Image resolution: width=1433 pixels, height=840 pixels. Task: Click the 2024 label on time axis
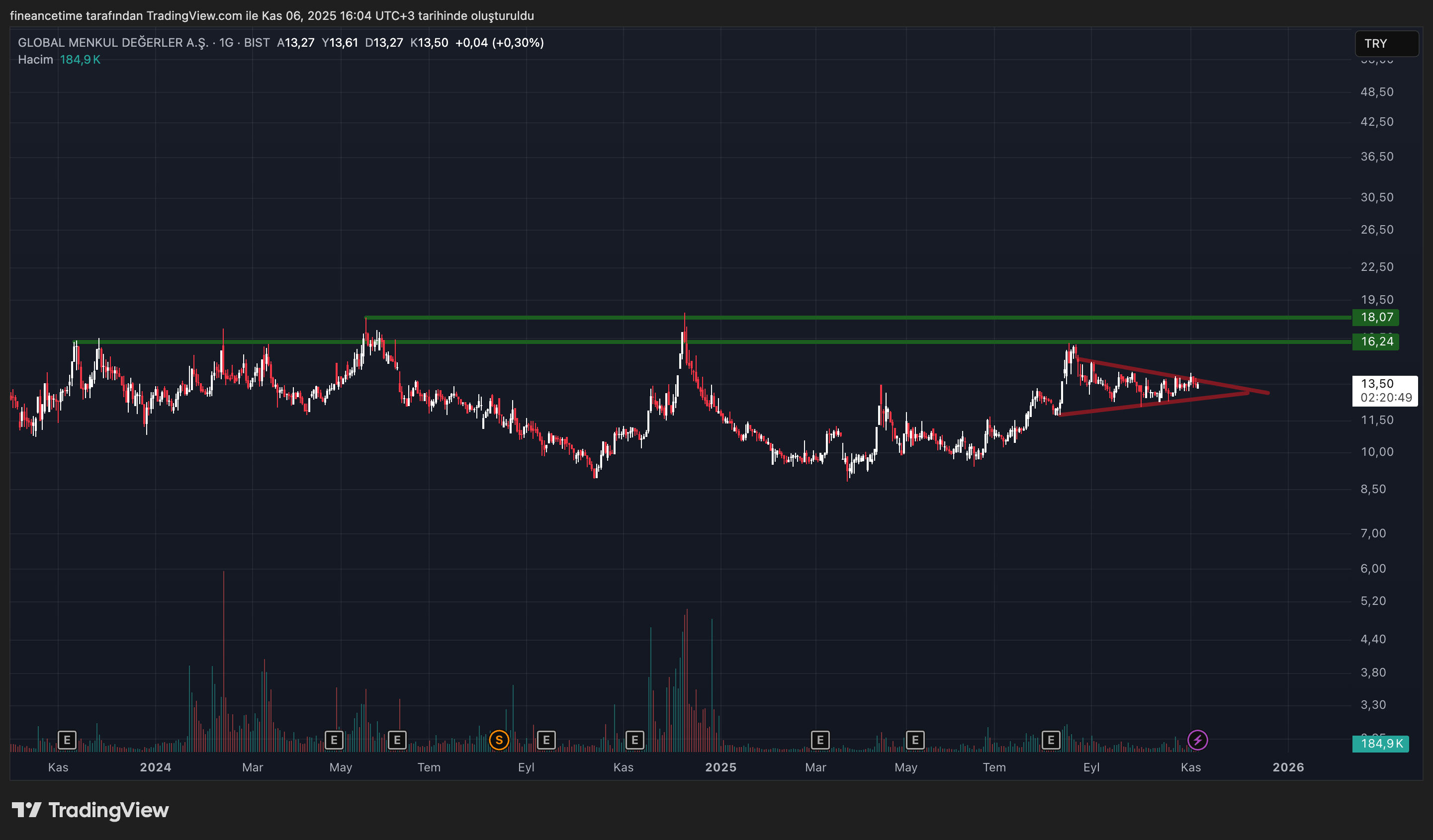[155, 767]
